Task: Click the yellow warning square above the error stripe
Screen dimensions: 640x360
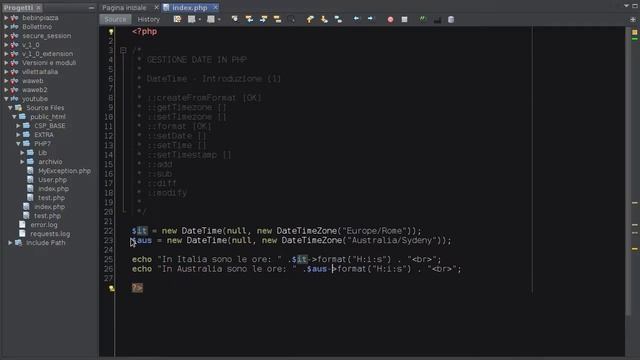Action: click(x=634, y=32)
